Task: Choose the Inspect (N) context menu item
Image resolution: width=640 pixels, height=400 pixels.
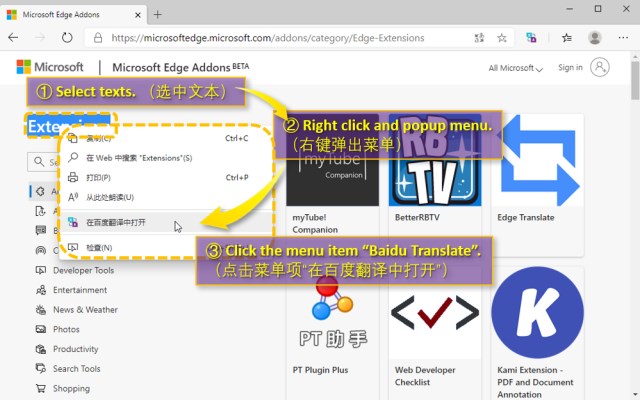Action: tap(166, 247)
